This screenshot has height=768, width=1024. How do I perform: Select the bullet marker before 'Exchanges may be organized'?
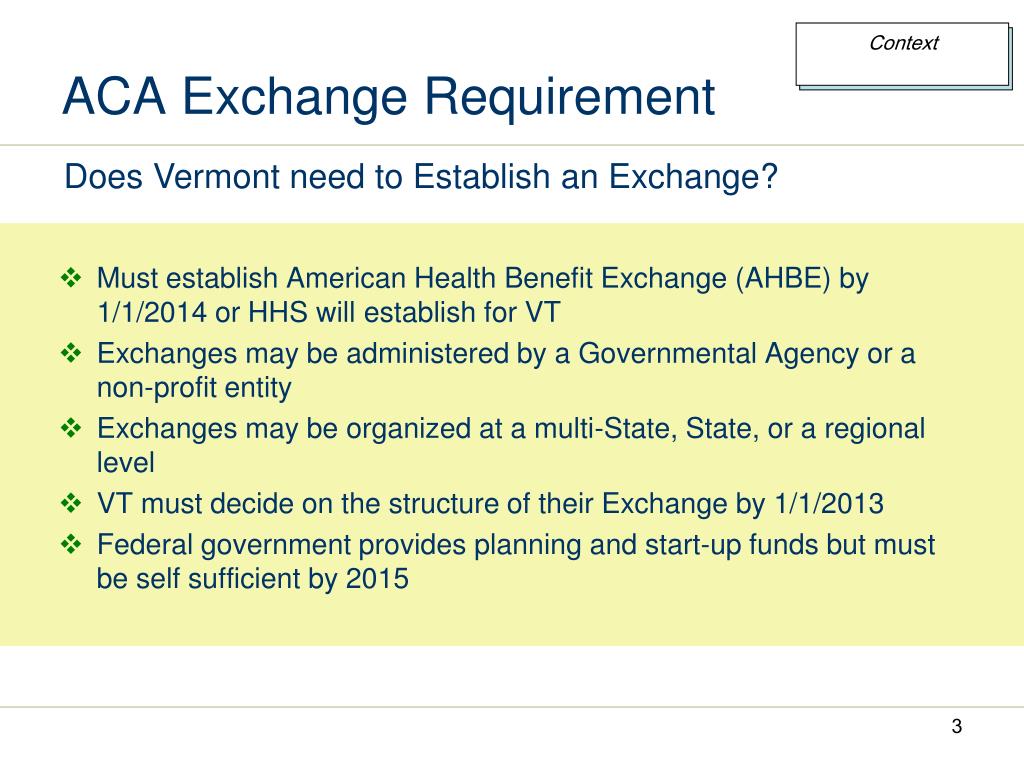coord(71,428)
